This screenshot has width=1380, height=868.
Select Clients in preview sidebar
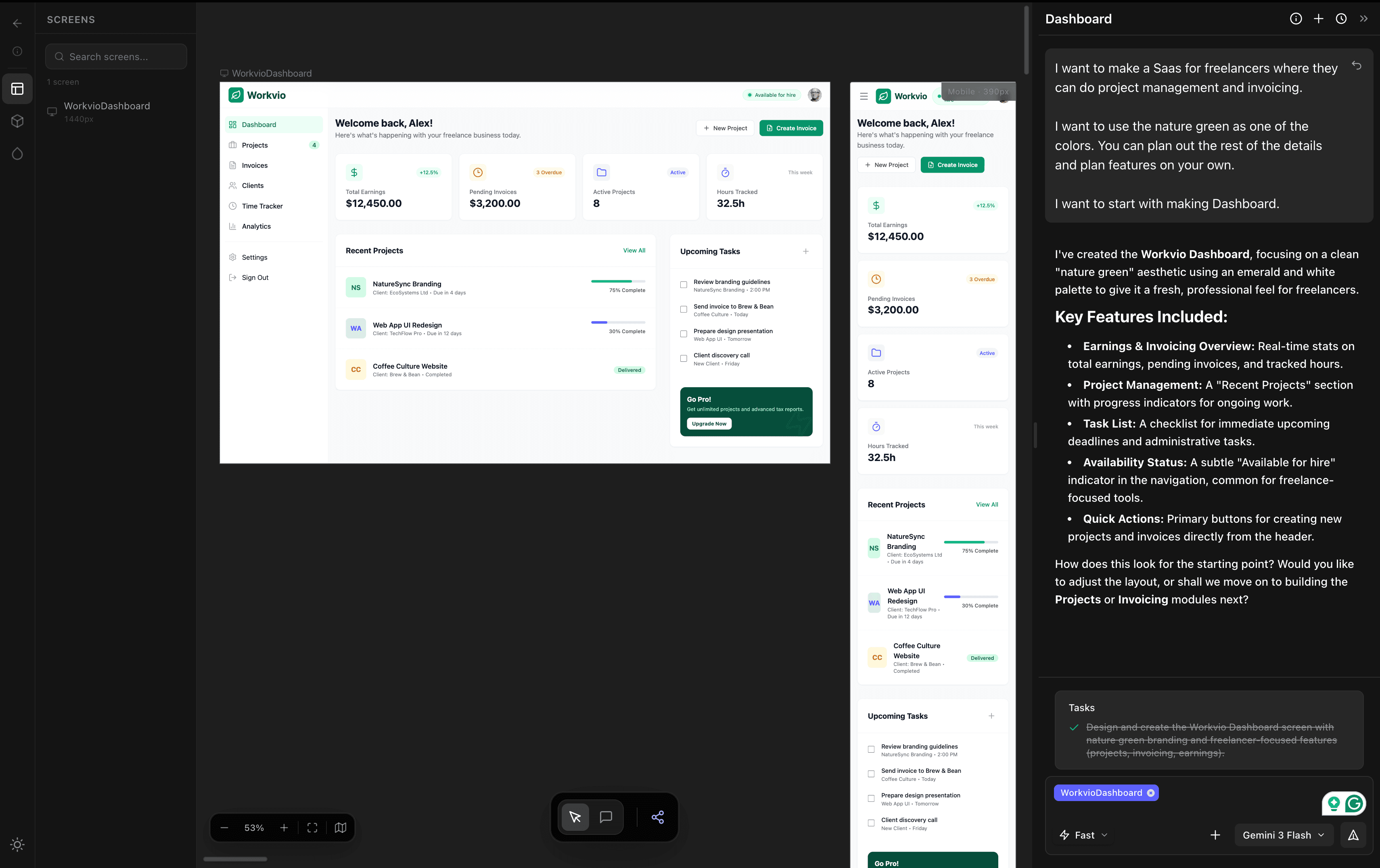pyautogui.click(x=274, y=186)
